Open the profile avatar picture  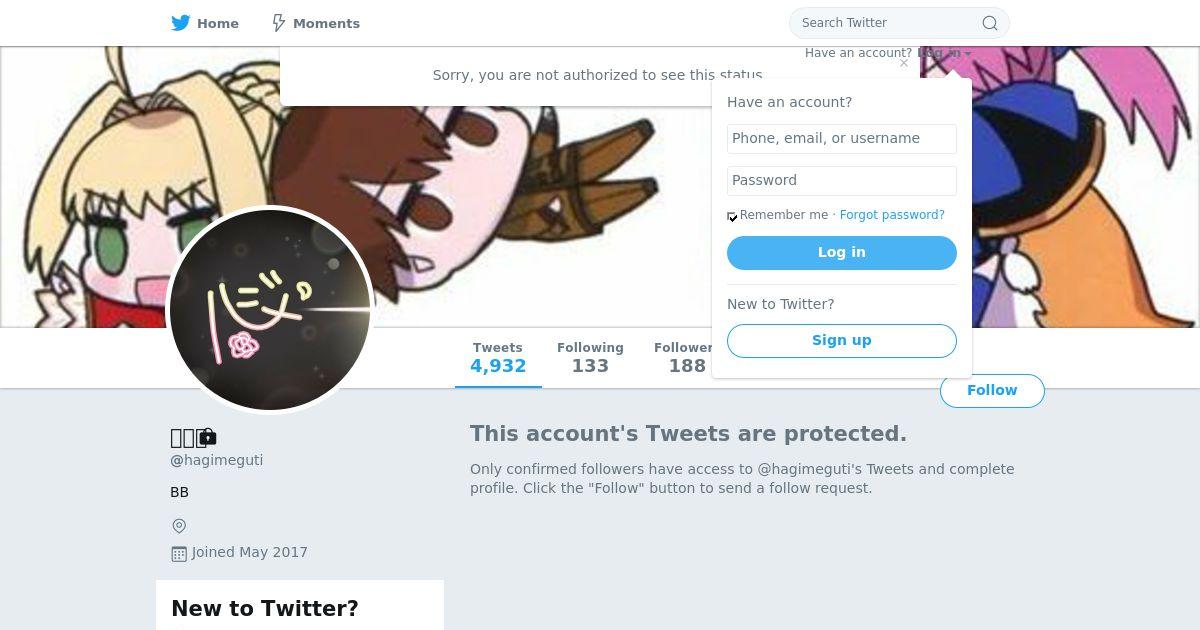point(270,309)
